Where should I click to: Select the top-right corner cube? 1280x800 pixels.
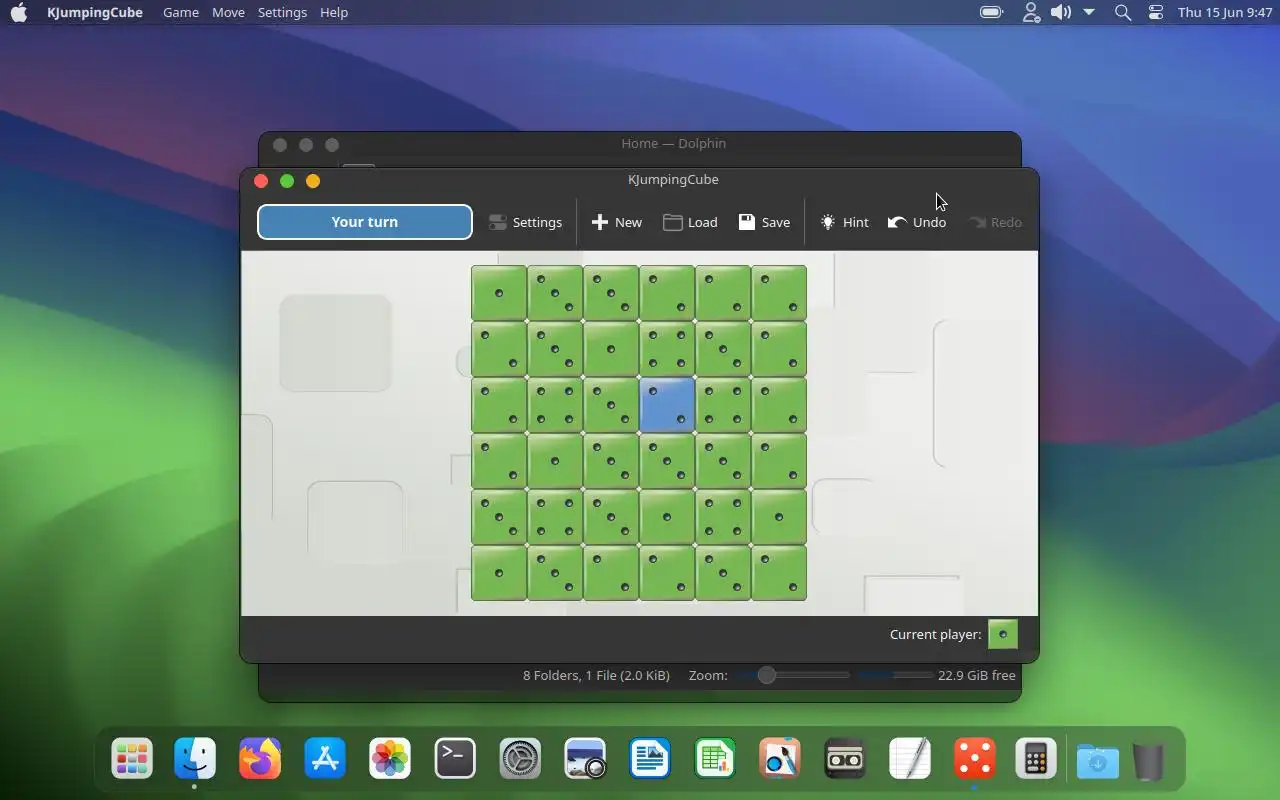click(779, 293)
